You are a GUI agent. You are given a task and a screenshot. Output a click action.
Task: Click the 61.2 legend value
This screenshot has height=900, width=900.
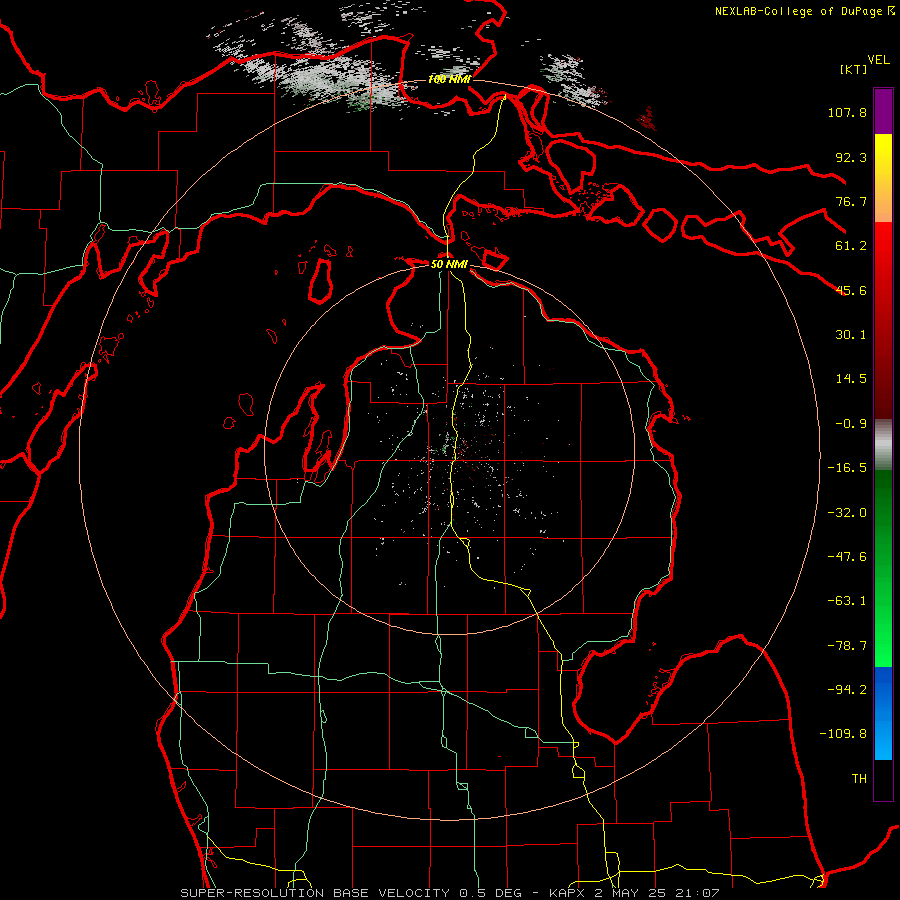click(851, 246)
